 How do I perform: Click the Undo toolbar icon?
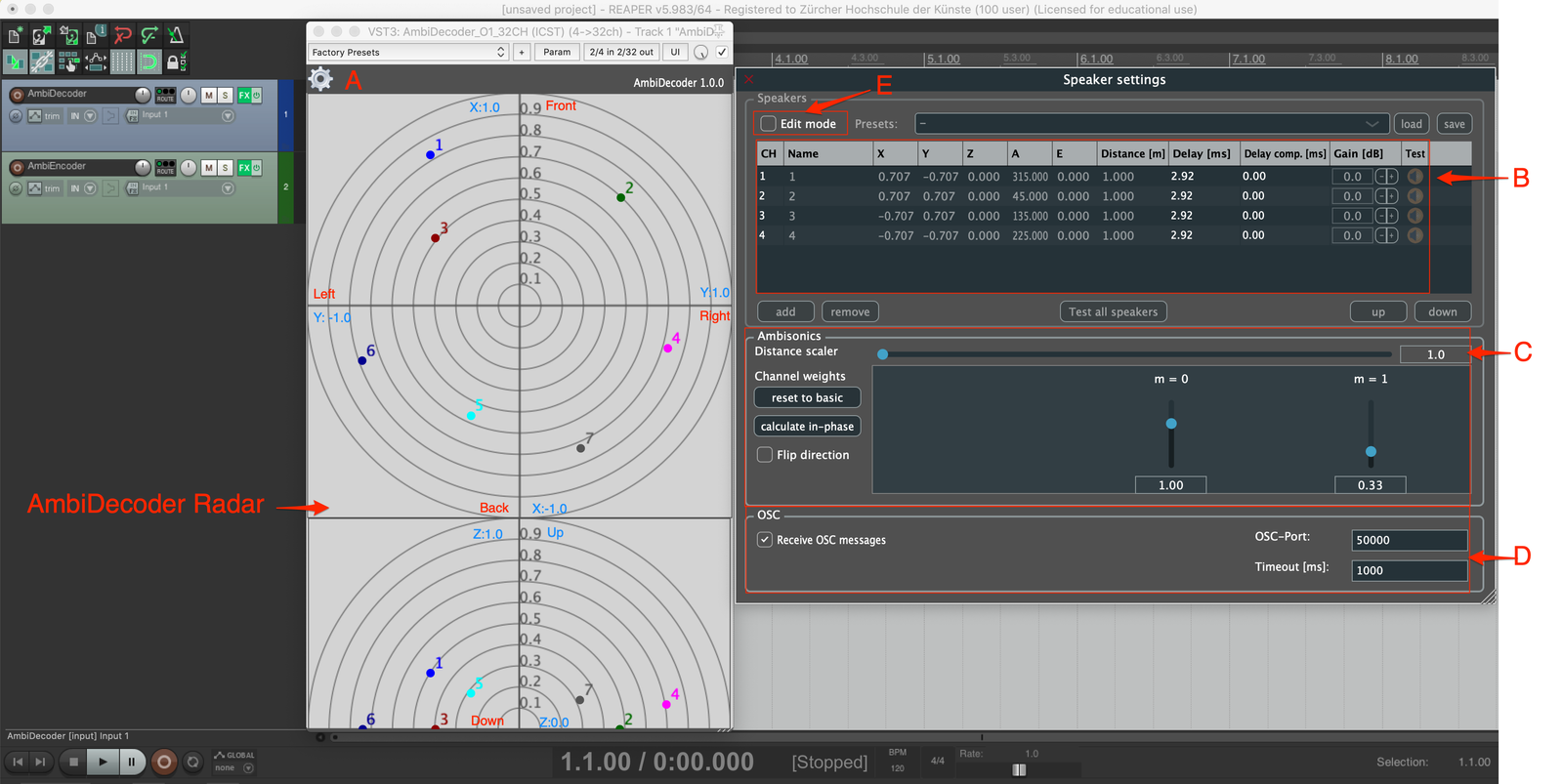pos(122,36)
